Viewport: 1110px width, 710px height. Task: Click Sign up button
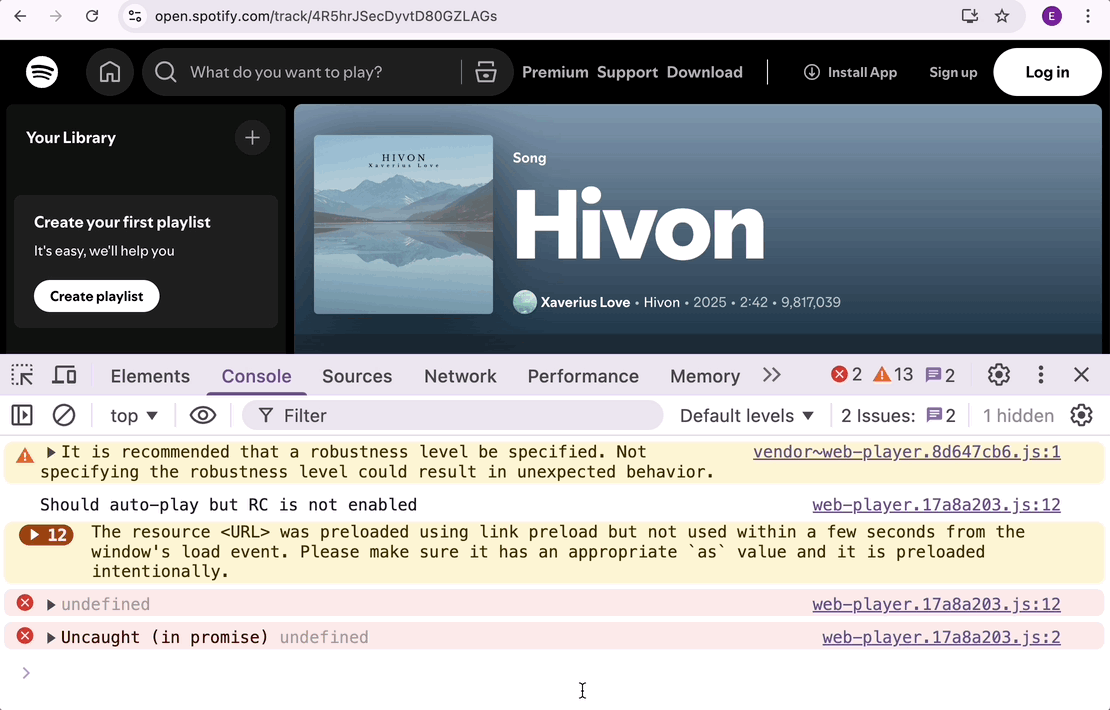pos(953,72)
